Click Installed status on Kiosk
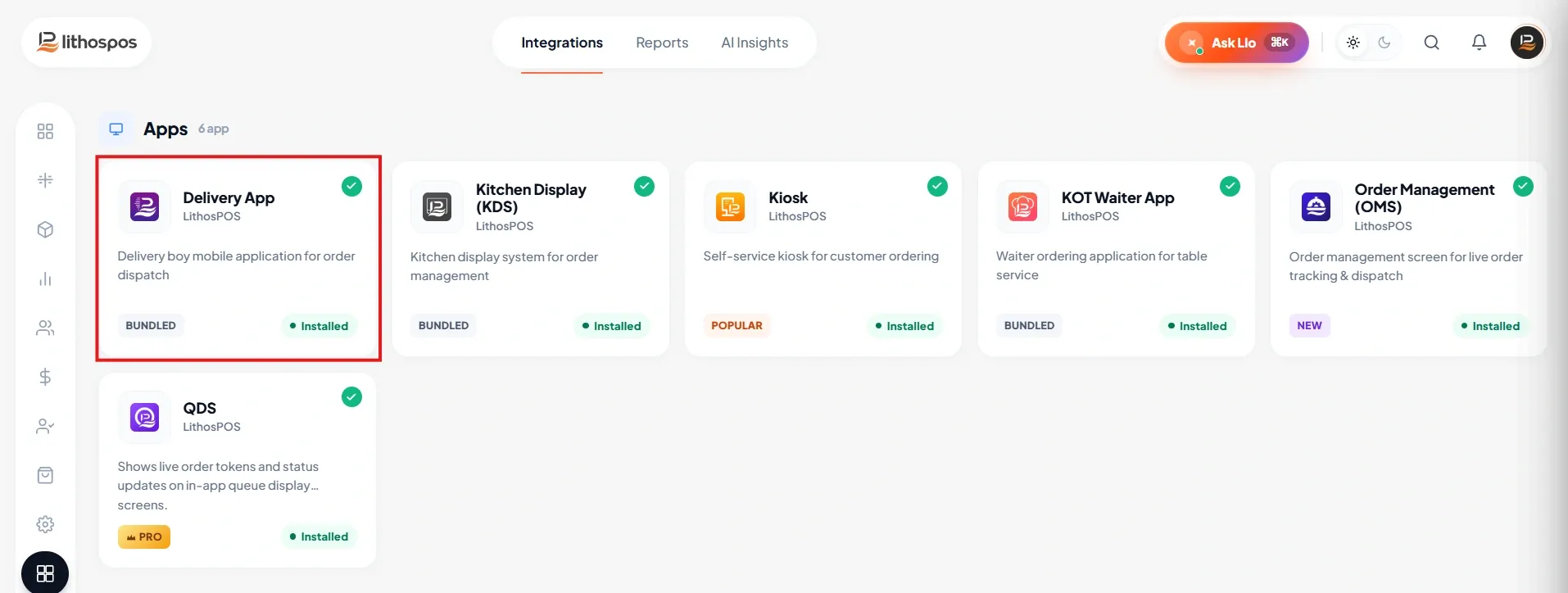The width and height of the screenshot is (1568, 593). click(x=904, y=326)
